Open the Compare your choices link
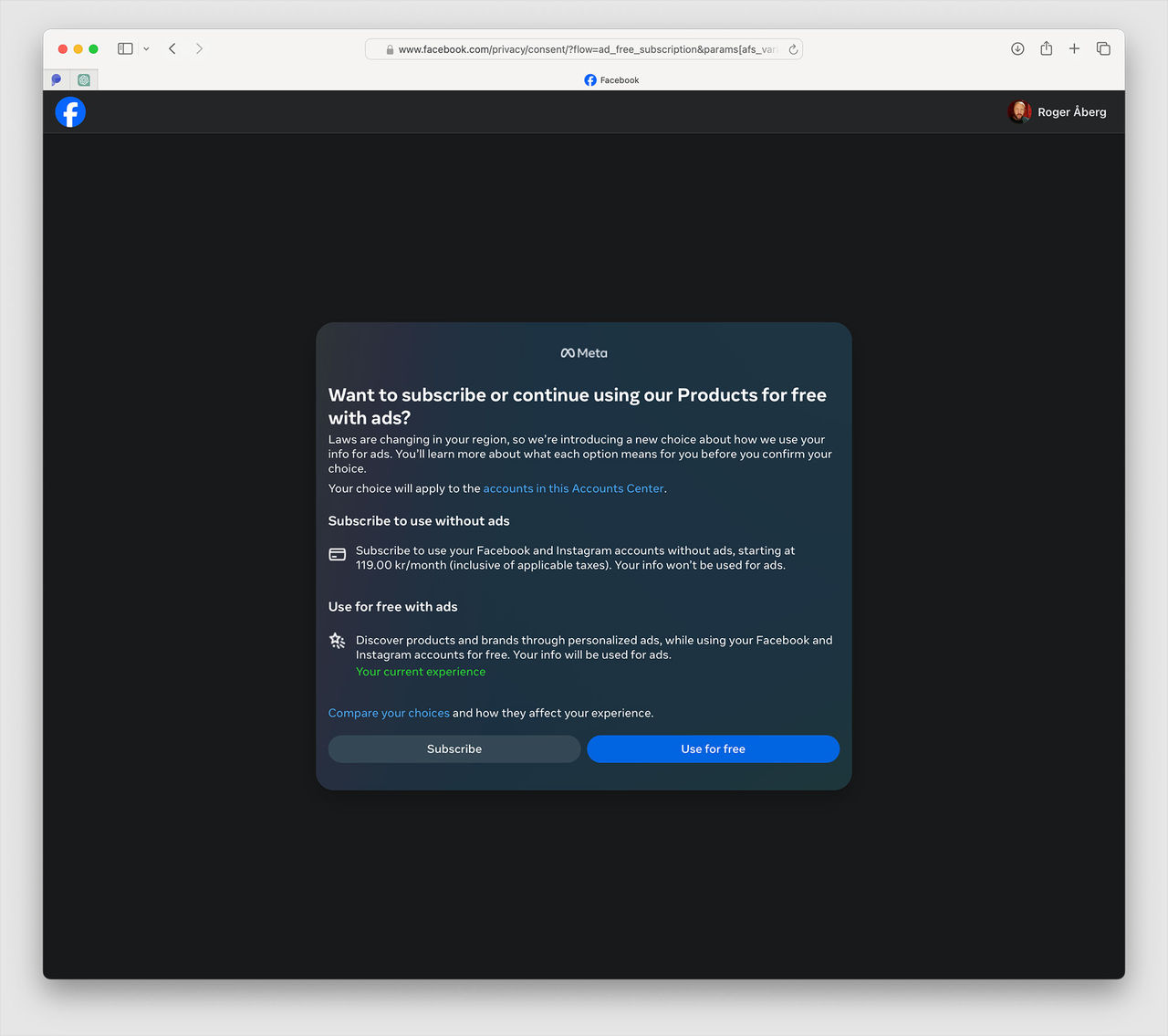This screenshot has height=1036, width=1168. click(x=389, y=713)
